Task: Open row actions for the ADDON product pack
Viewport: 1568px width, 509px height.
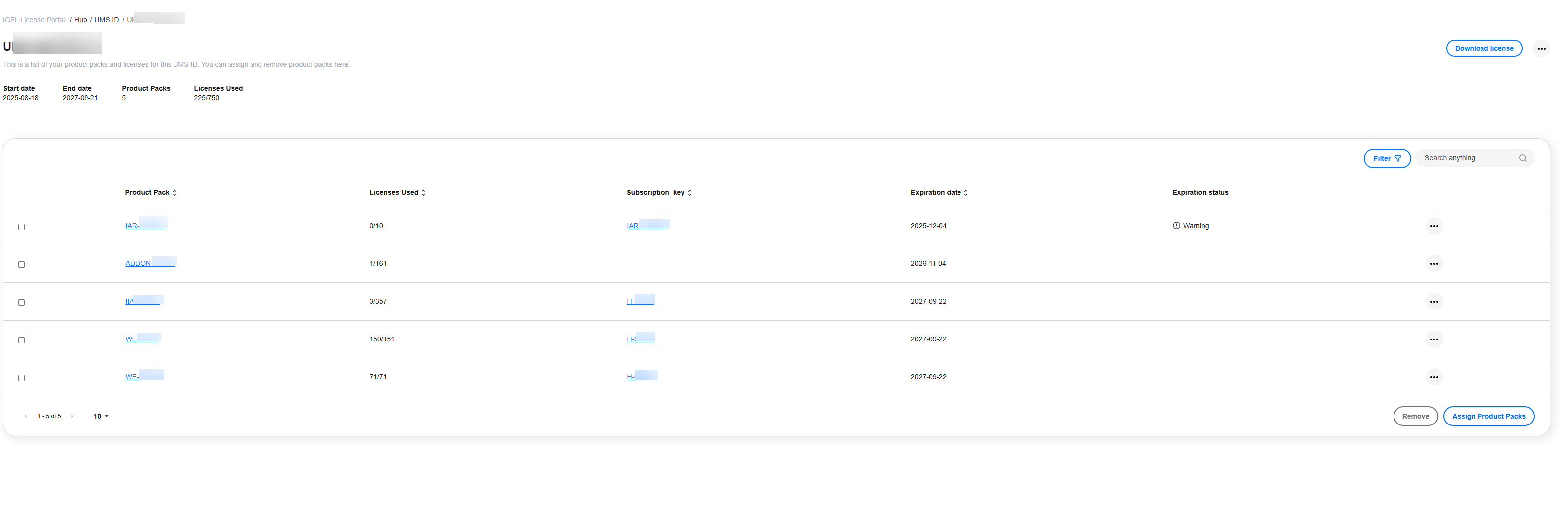Action: (1433, 263)
